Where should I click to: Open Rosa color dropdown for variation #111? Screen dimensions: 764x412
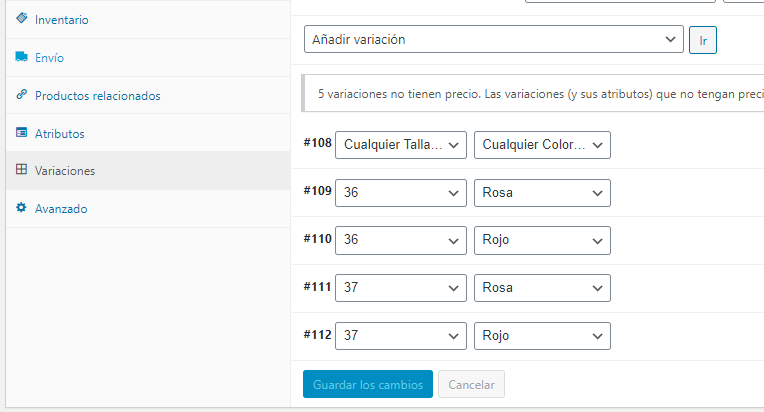tap(542, 288)
